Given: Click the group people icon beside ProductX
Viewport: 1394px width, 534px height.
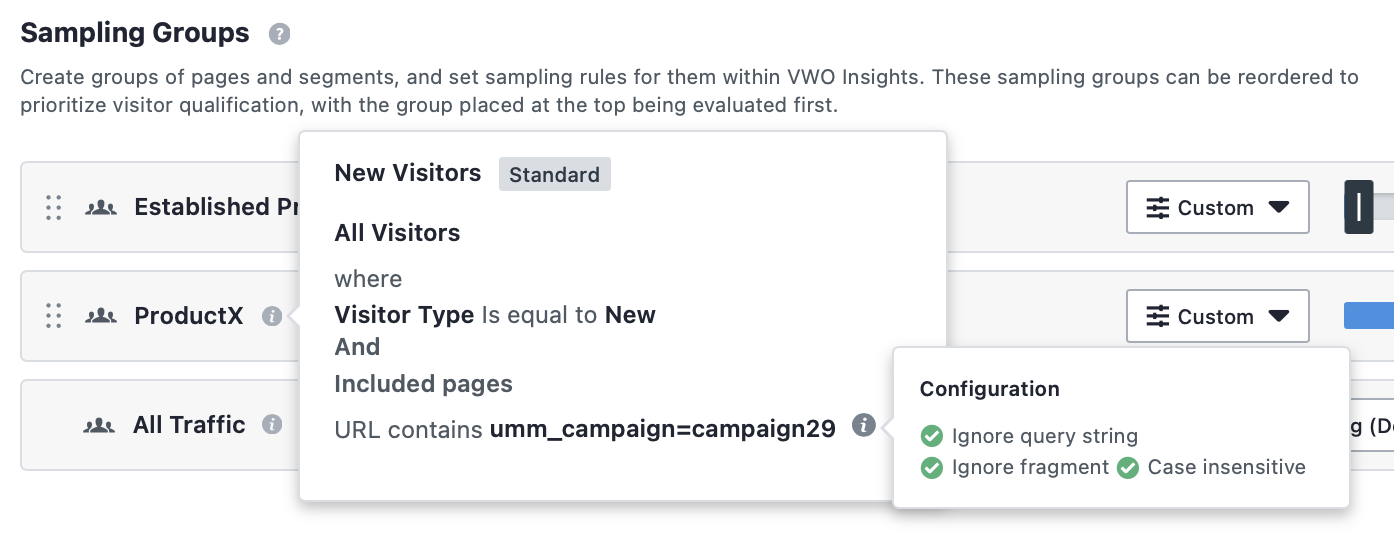Looking at the screenshot, I should pyautogui.click(x=100, y=316).
